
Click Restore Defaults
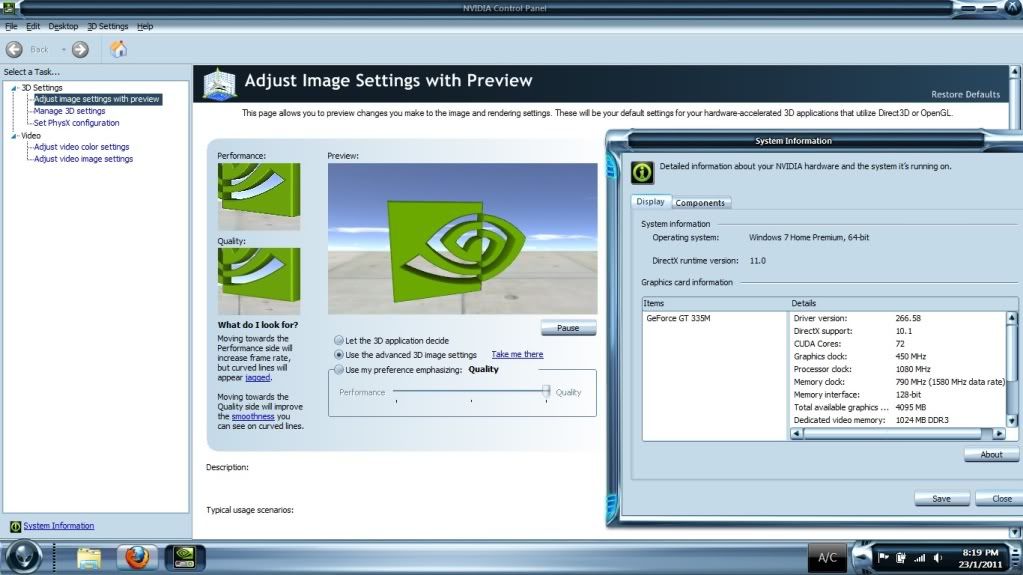pyautogui.click(x=965, y=94)
